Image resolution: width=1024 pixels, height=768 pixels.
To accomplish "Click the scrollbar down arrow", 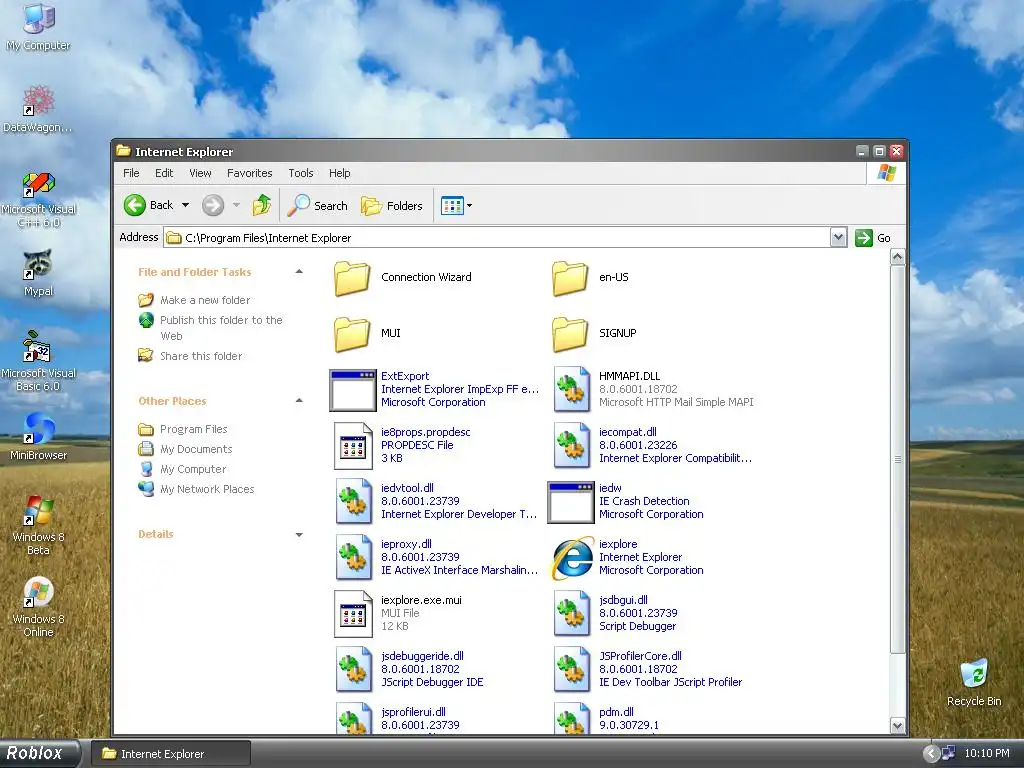I will 897,726.
